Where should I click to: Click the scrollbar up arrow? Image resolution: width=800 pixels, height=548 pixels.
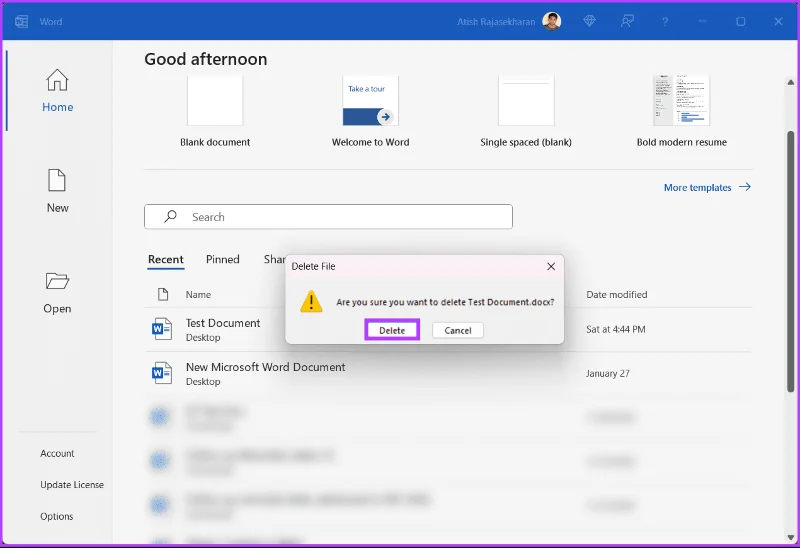[790, 82]
